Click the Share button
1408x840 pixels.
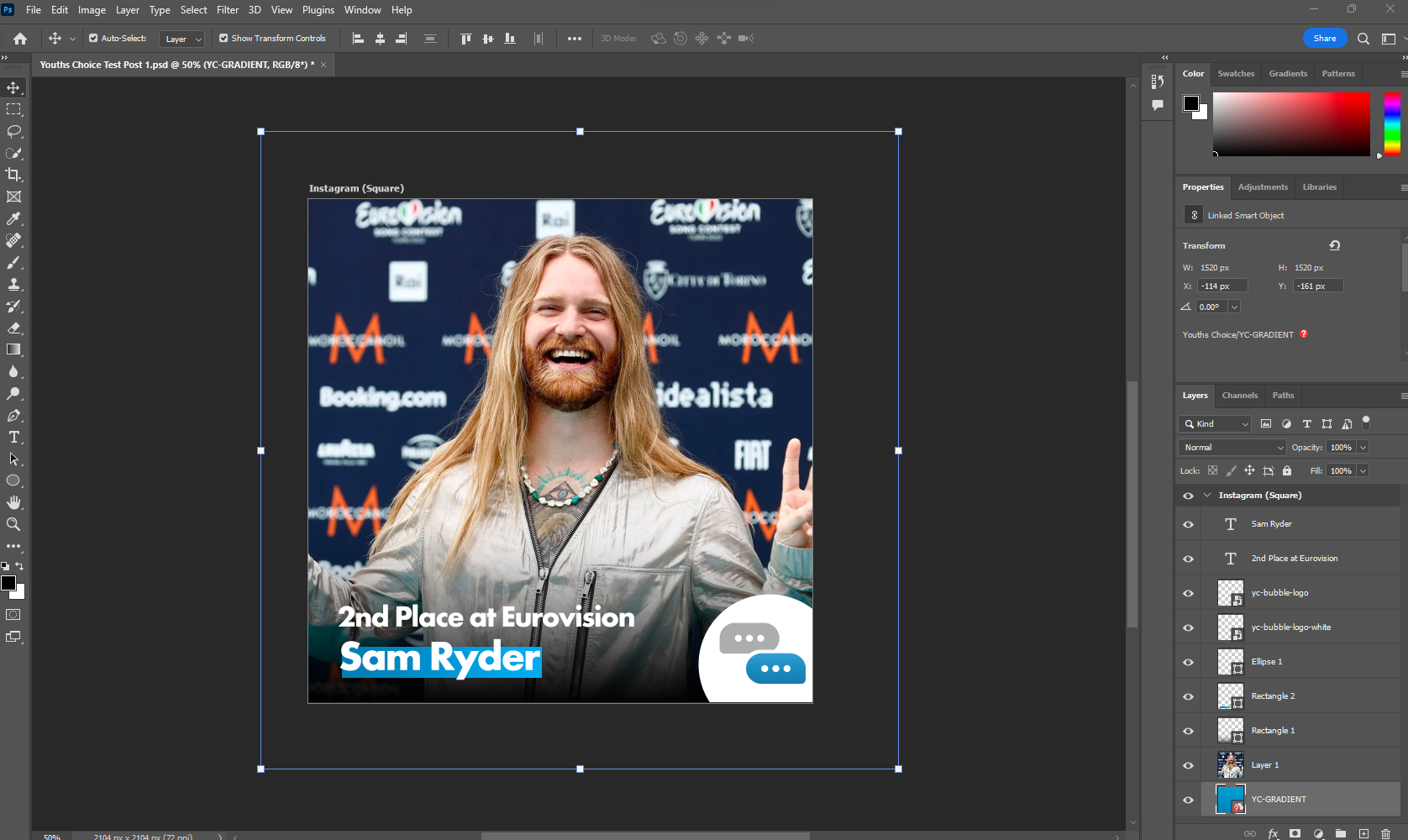(1324, 38)
